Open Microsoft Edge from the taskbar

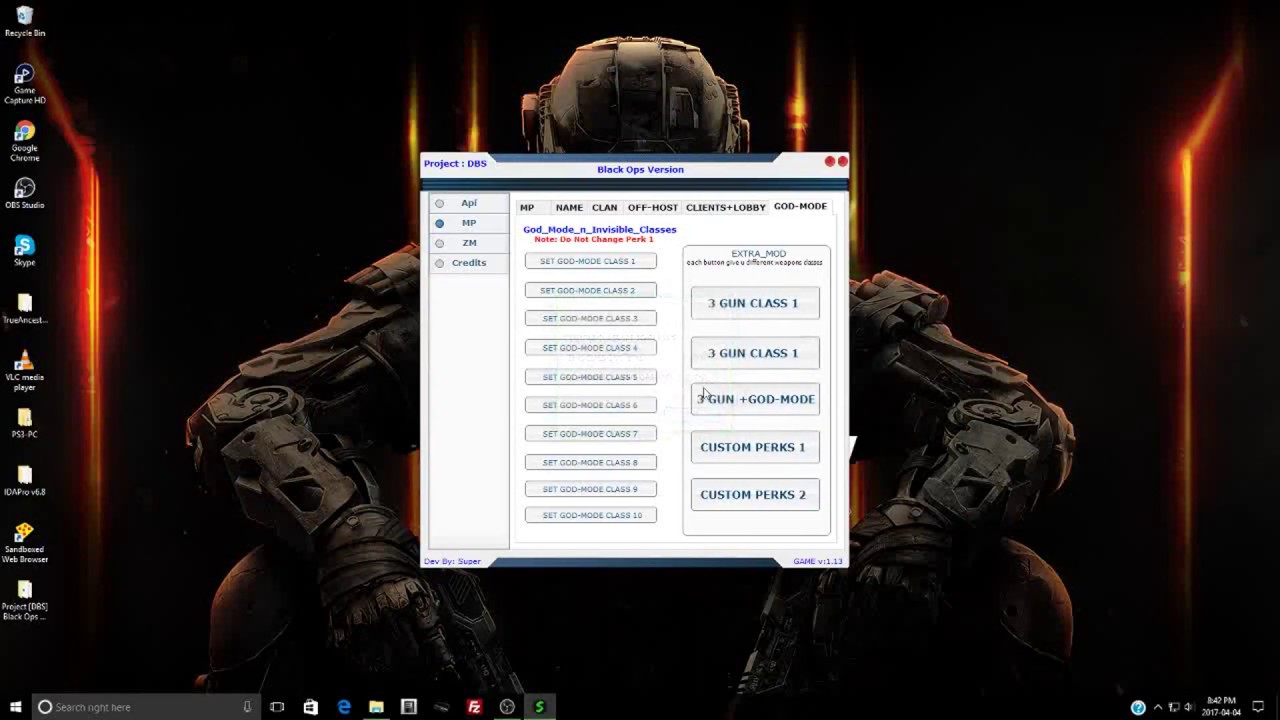click(343, 707)
